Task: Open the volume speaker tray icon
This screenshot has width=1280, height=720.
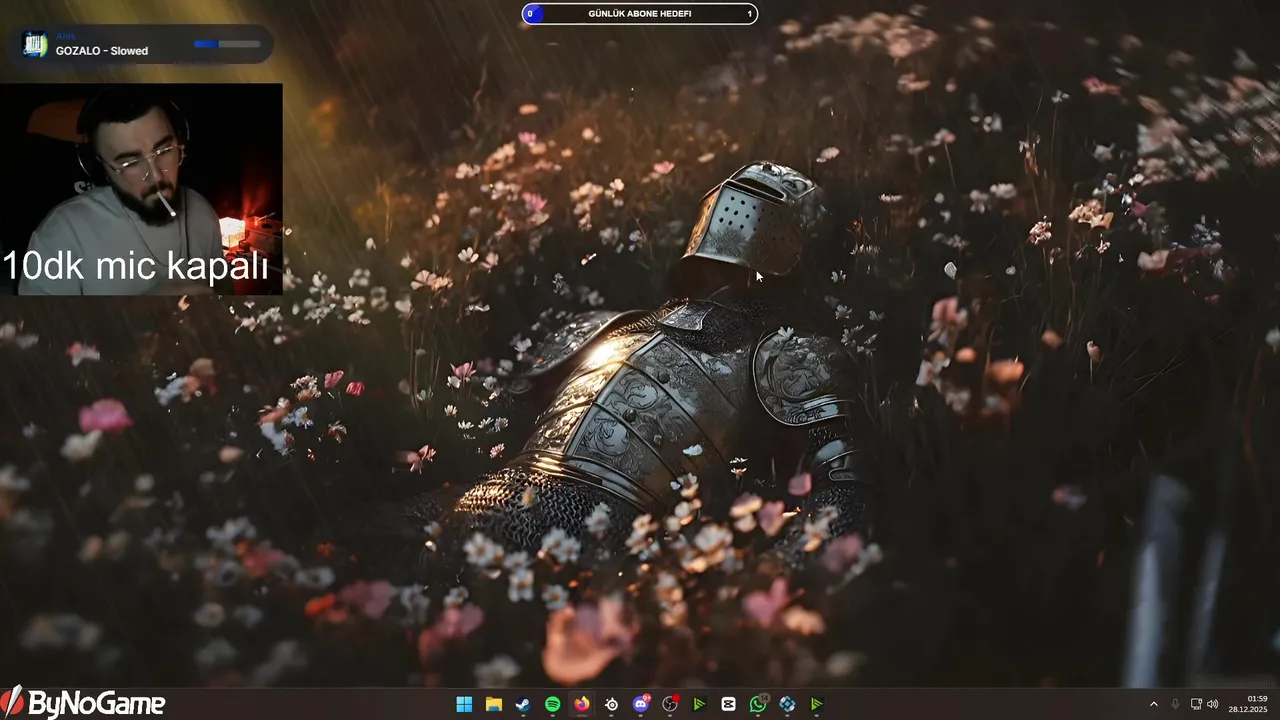Action: 1212,704
